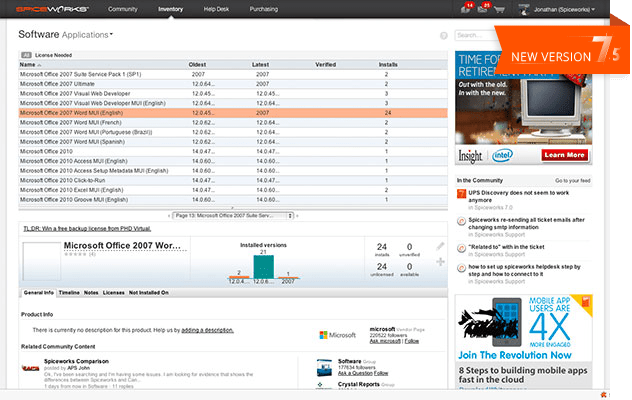The height and width of the screenshot is (400, 632).
Task: Click the Software group icon
Action: point(324,367)
